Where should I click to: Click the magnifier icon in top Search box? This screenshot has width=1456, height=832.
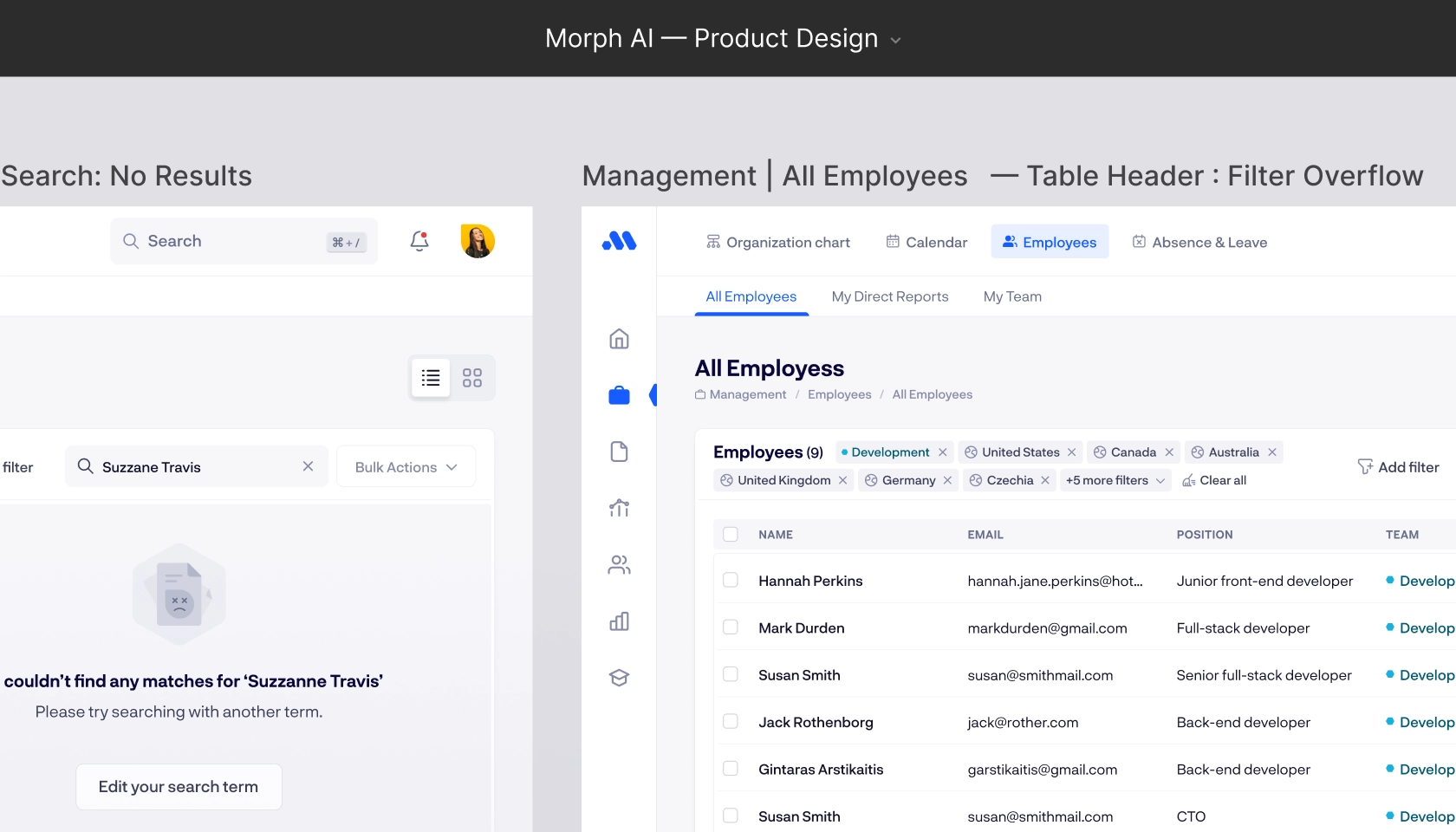point(131,241)
